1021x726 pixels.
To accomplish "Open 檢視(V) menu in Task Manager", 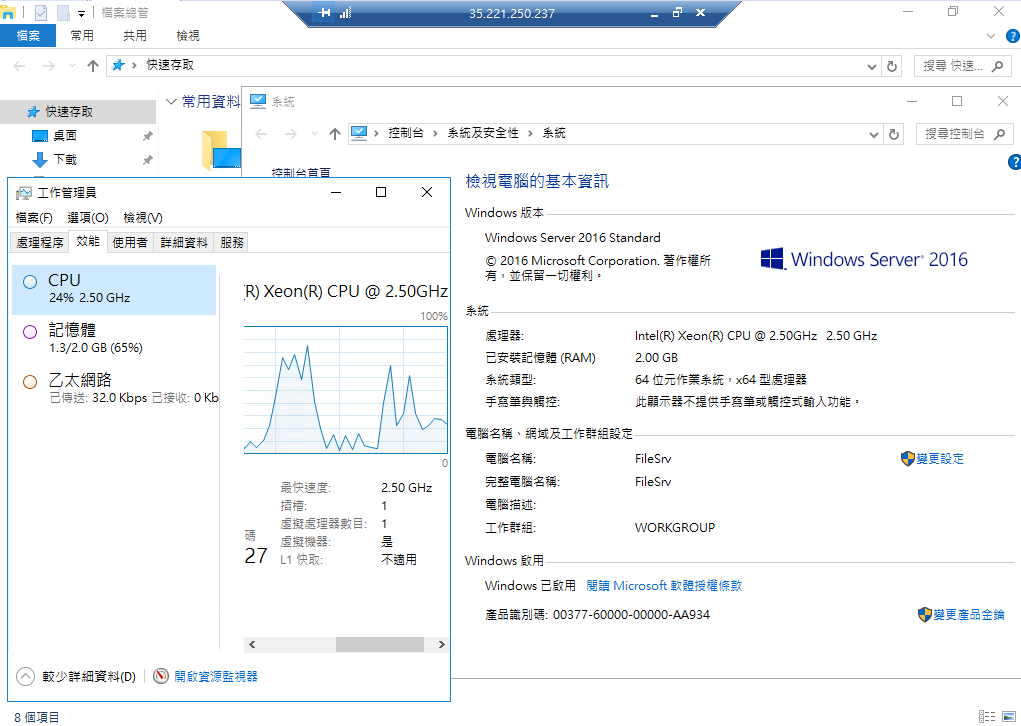I will pyautogui.click(x=143, y=217).
